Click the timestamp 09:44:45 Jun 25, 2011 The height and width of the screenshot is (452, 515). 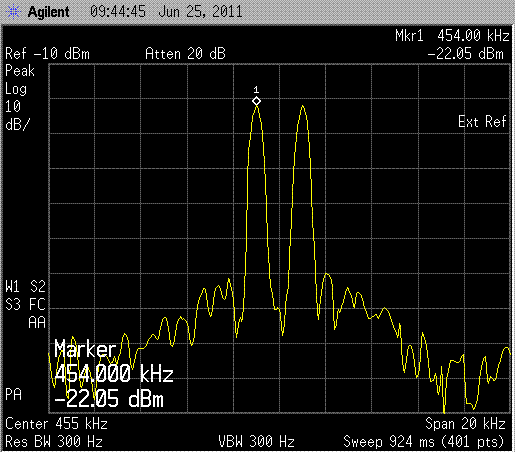[166, 12]
